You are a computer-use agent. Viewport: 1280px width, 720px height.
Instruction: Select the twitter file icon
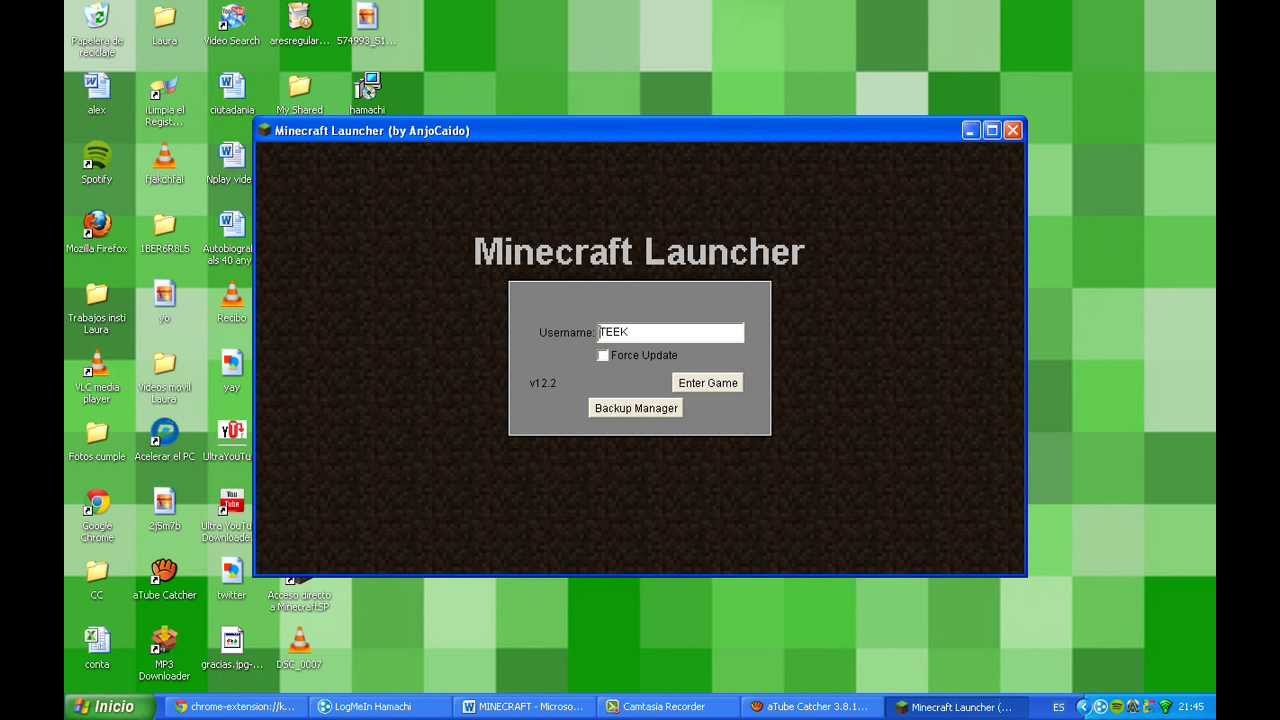pos(231,579)
